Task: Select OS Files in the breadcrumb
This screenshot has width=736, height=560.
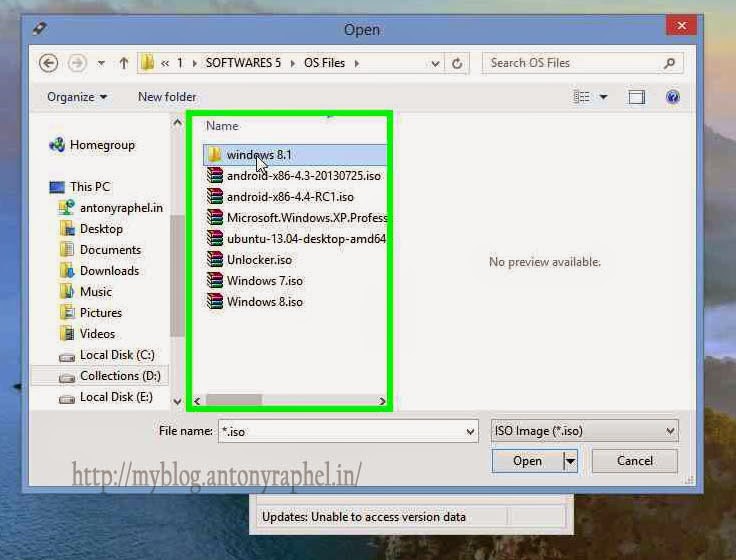Action: (324, 63)
